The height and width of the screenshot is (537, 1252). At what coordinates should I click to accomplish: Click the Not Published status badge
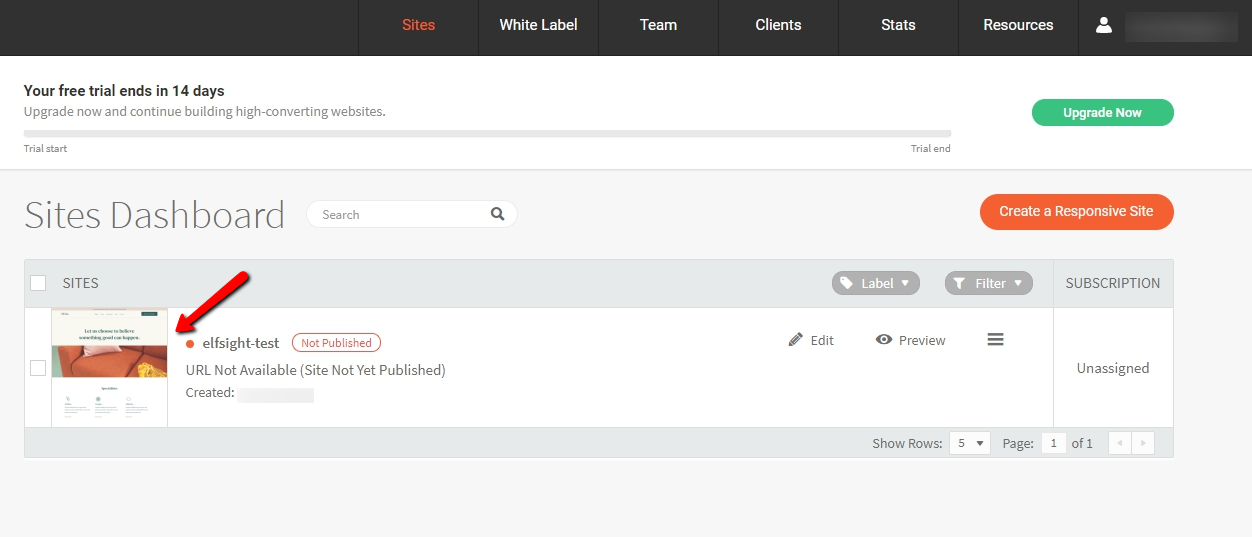pos(336,343)
